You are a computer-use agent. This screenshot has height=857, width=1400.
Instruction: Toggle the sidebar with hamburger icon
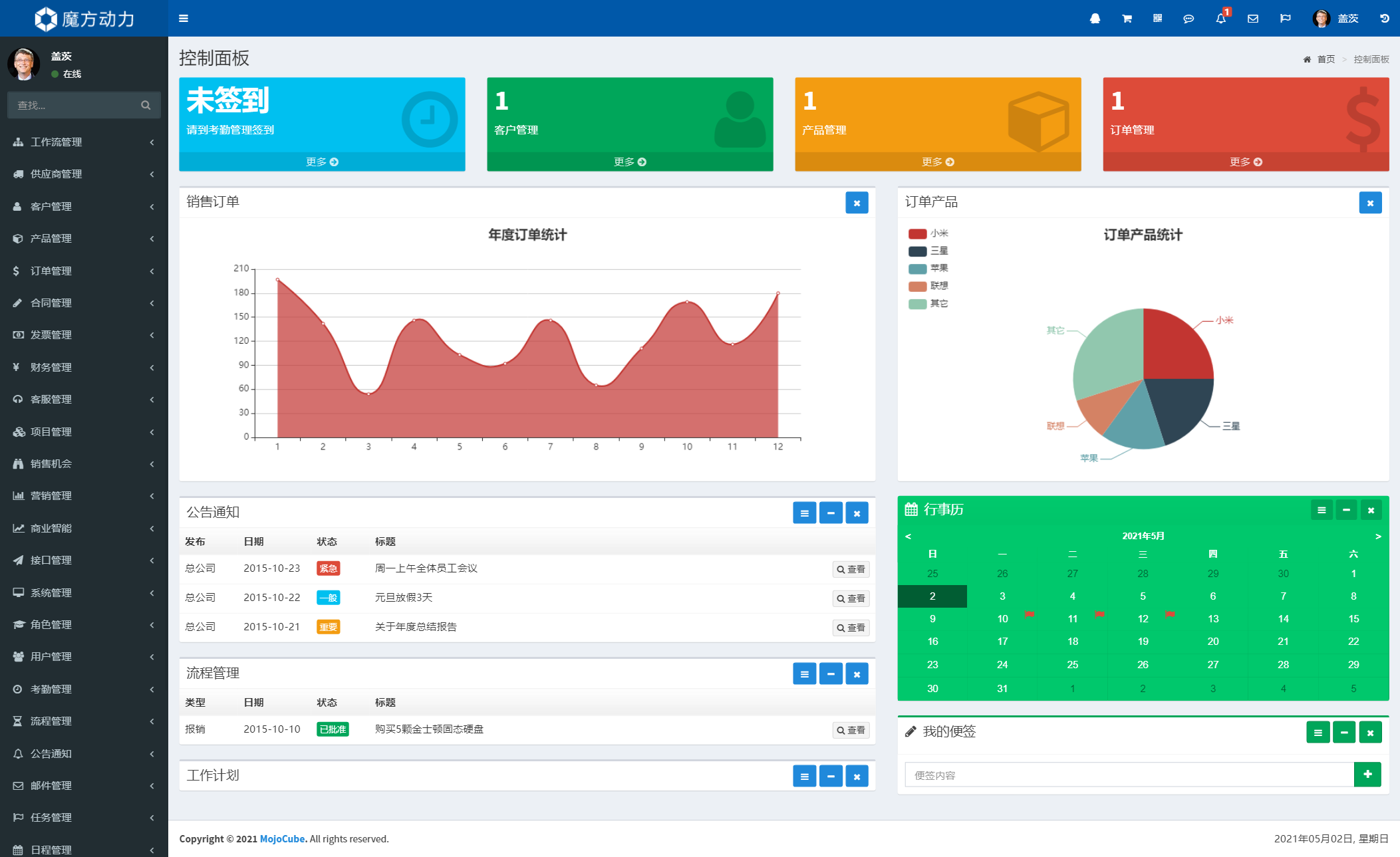pos(184,19)
